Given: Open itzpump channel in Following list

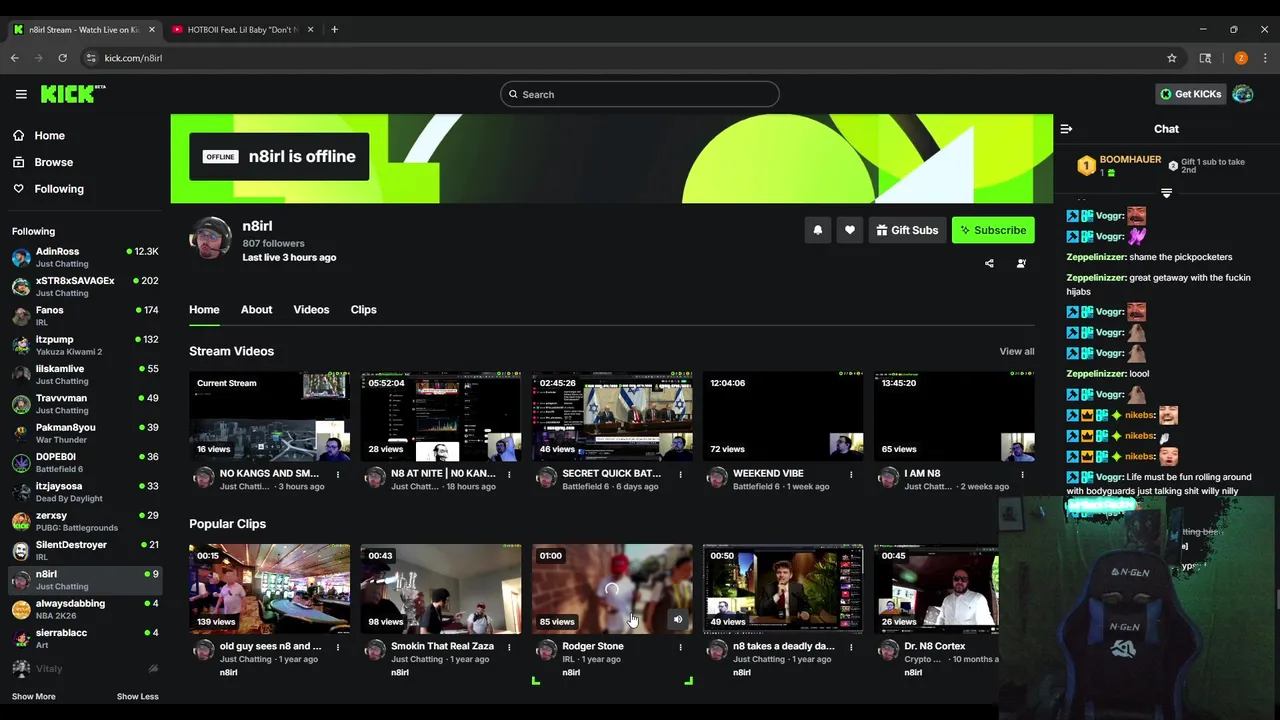Looking at the screenshot, I should pyautogui.click(x=84, y=345).
